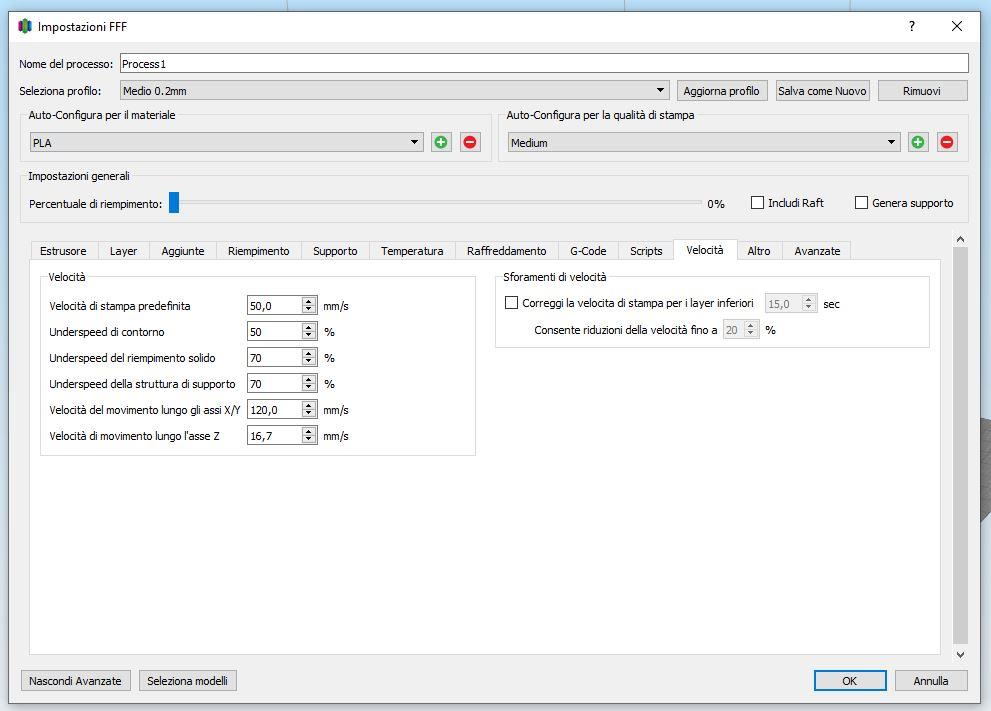Decrease Underspeed di contorno with down arrow

[x=309, y=336]
